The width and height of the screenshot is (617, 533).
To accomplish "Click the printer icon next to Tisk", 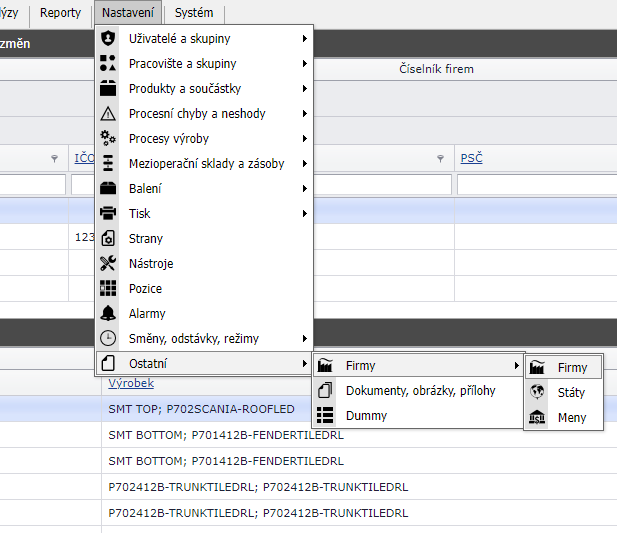I will click(x=108, y=214).
